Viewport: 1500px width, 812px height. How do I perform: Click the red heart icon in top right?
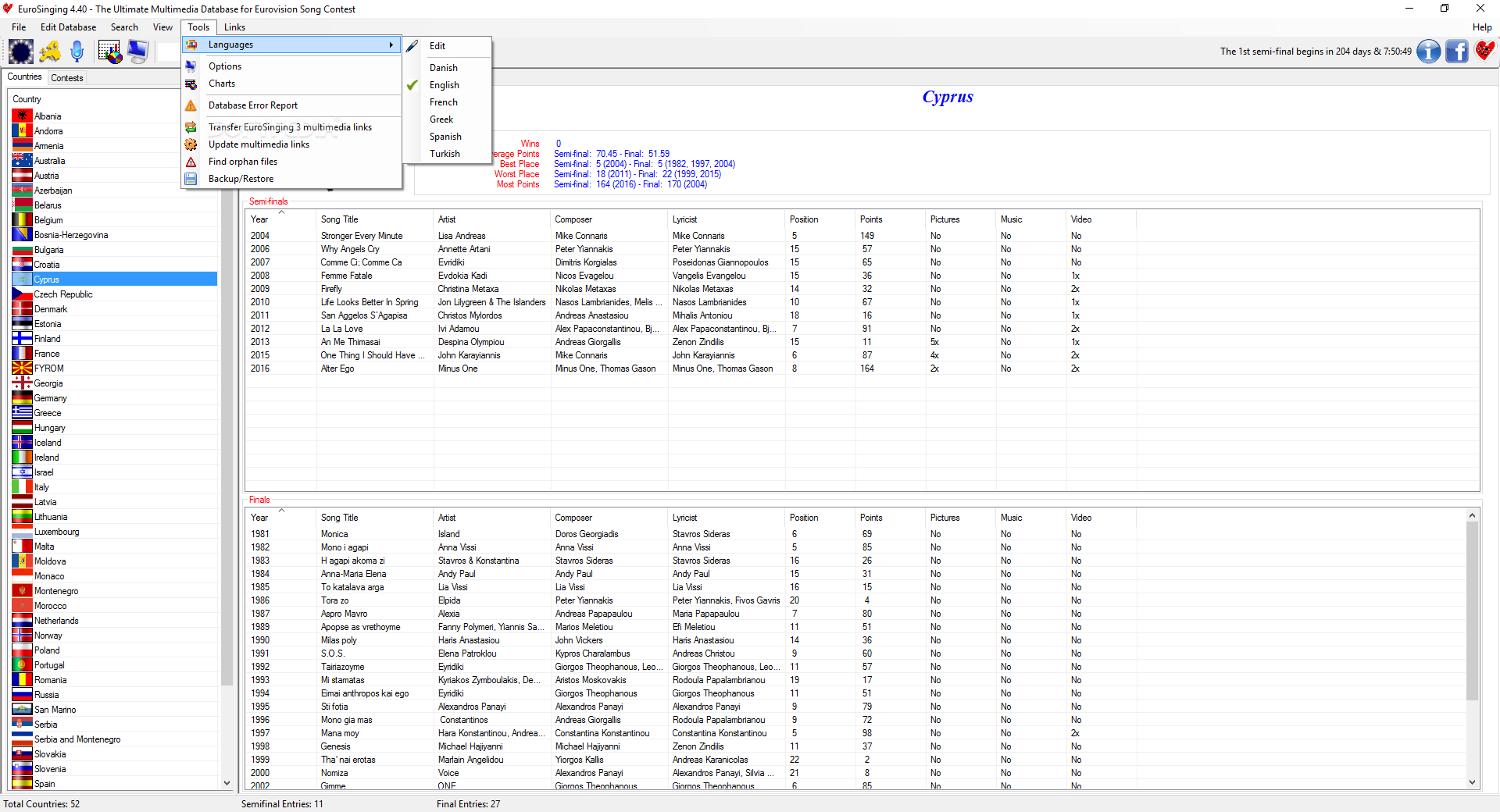1484,52
